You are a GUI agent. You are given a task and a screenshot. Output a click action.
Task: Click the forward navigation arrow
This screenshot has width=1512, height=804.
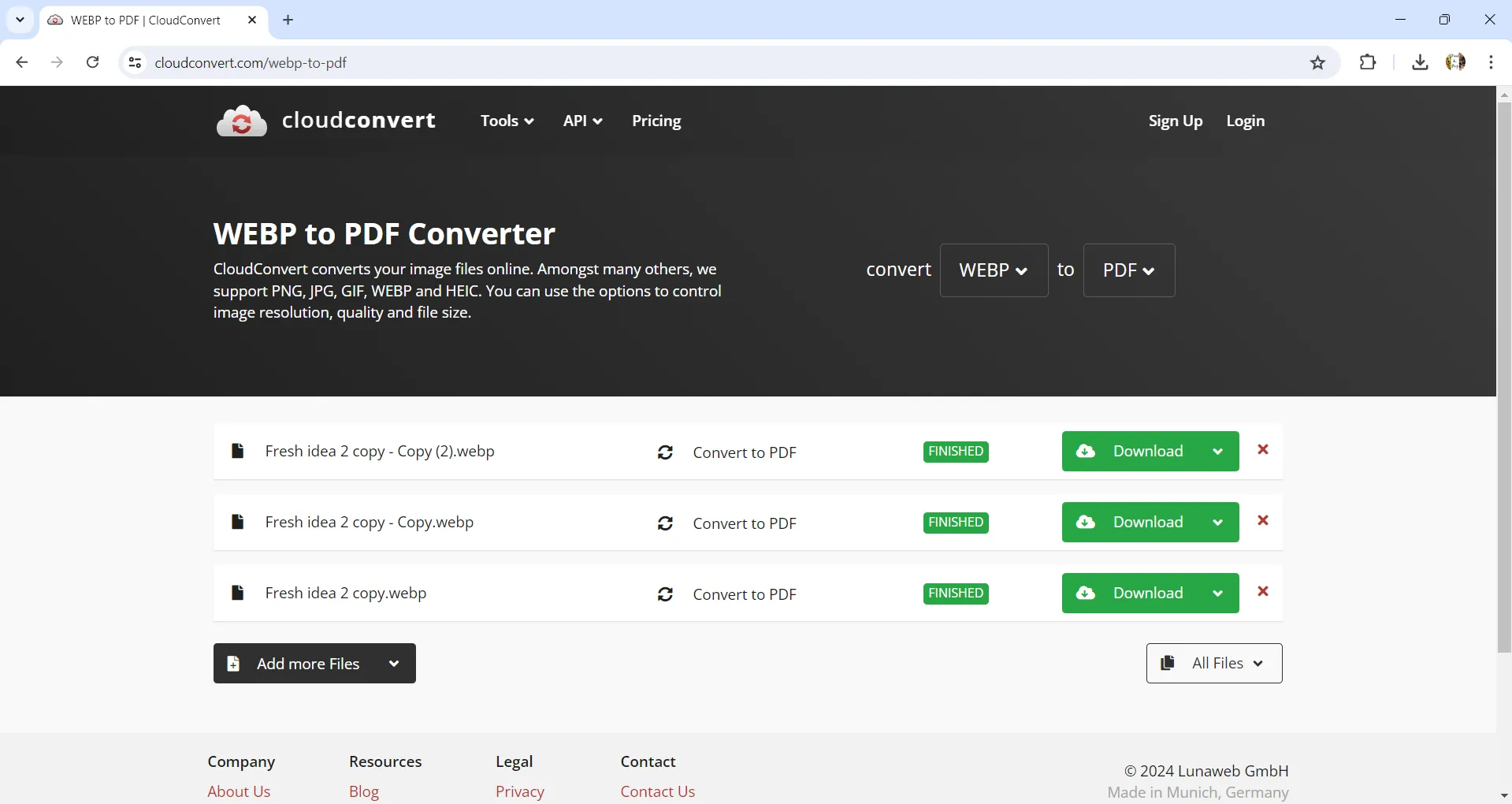pos(57,62)
